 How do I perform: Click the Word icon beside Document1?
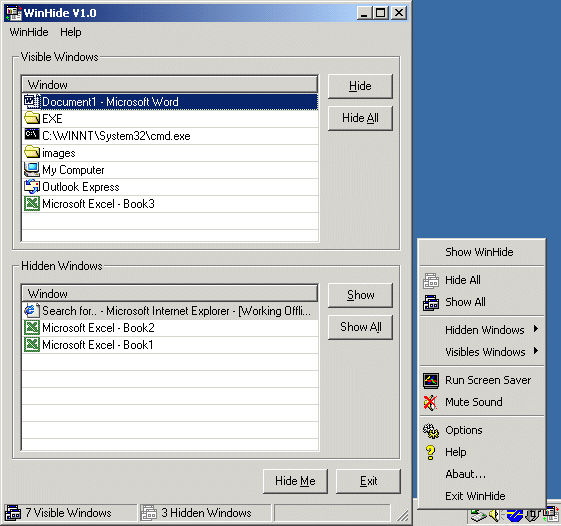point(31,102)
